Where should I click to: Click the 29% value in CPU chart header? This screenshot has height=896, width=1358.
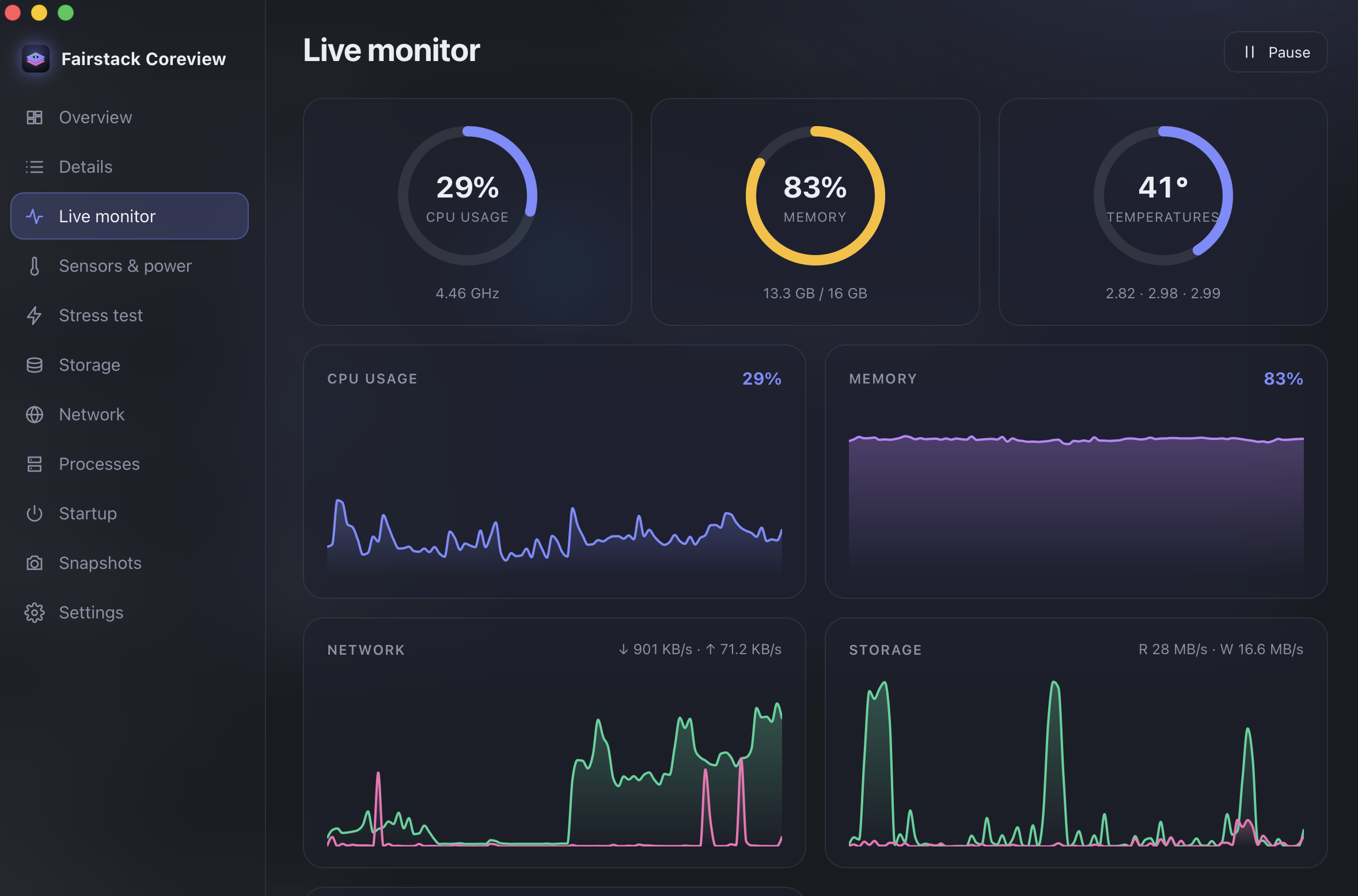762,379
